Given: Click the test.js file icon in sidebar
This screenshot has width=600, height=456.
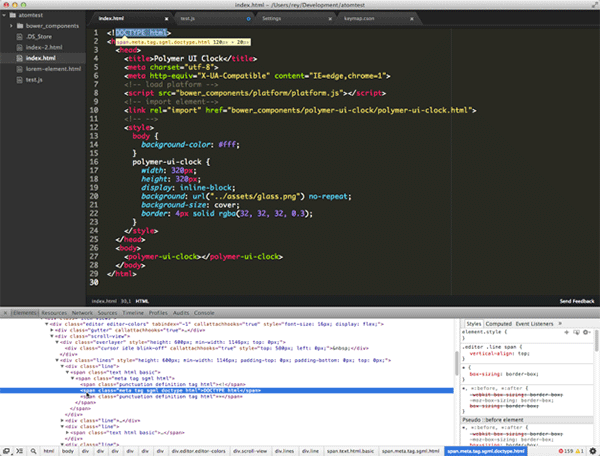Looking at the screenshot, I should 21,78.
